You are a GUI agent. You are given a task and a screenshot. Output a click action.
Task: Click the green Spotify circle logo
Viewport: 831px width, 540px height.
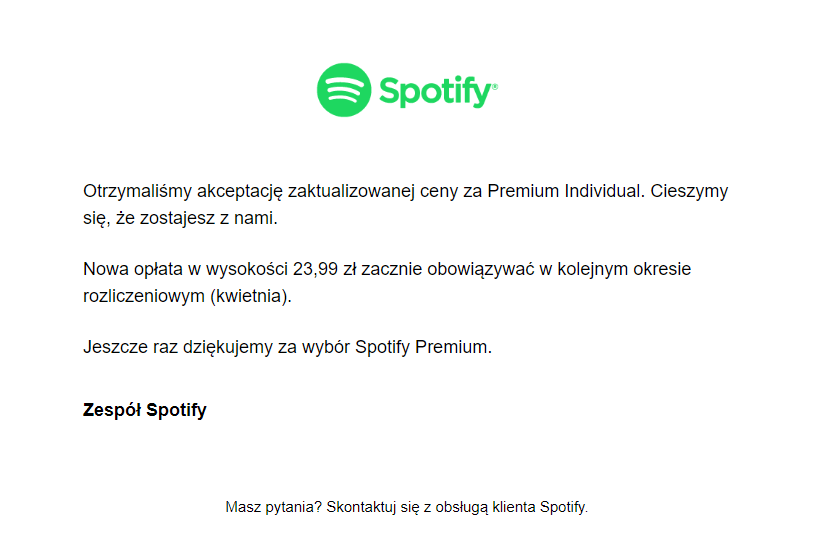344,90
